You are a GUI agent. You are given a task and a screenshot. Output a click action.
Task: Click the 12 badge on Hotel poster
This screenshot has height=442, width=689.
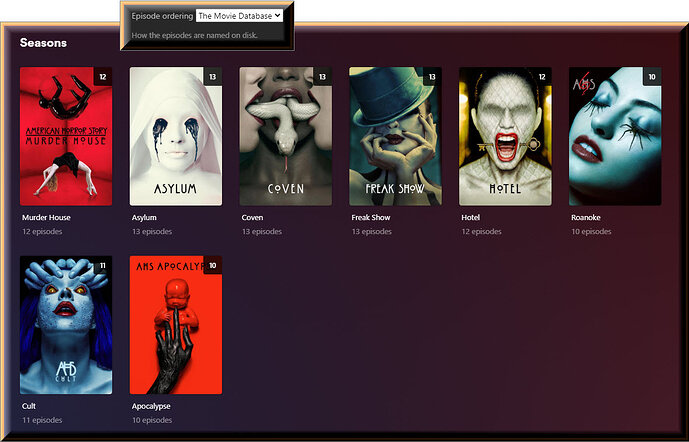click(x=542, y=76)
